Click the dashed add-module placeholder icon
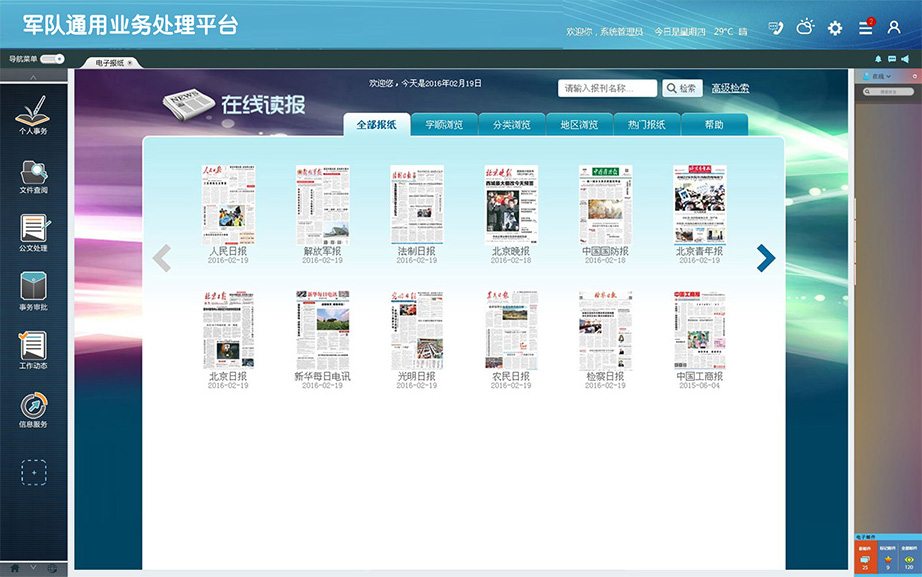Viewport: 922px width, 577px height. [34, 472]
